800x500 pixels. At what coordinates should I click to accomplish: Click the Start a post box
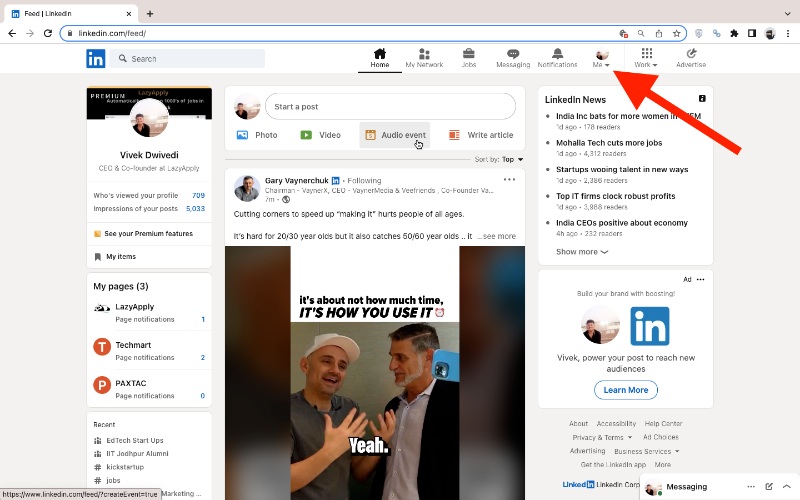390,107
